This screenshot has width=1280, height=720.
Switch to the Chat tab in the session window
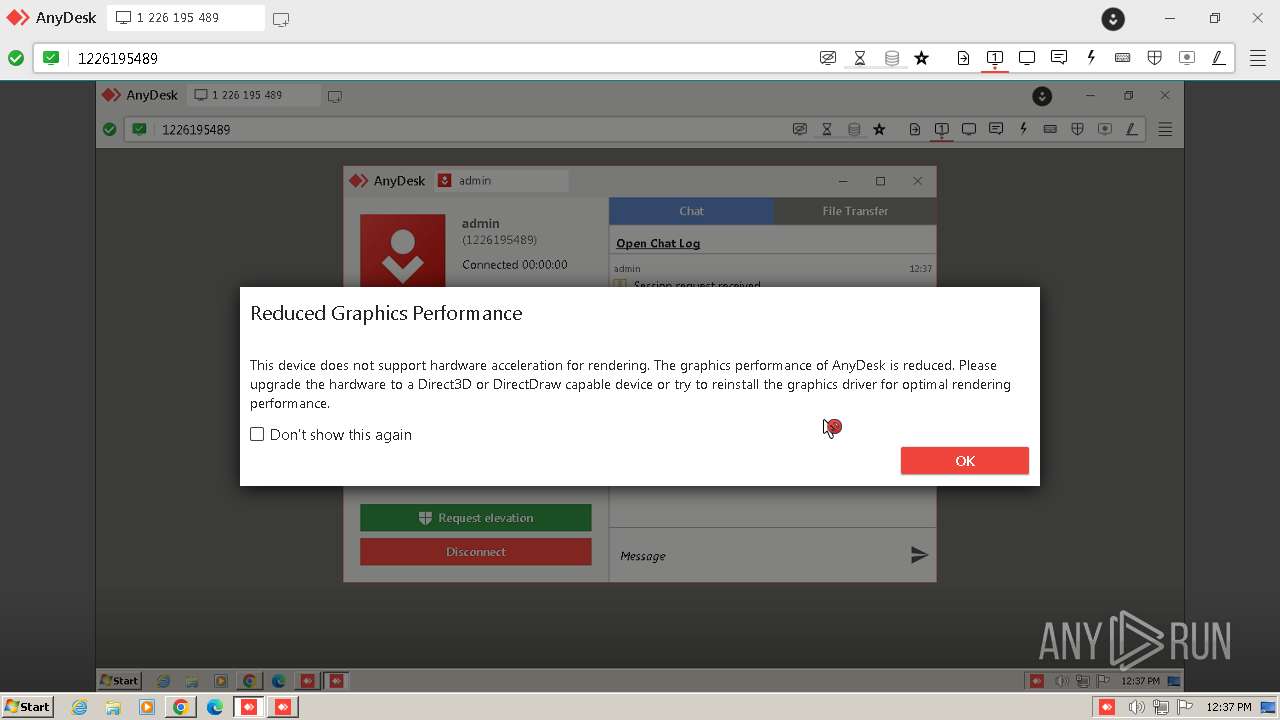(691, 211)
